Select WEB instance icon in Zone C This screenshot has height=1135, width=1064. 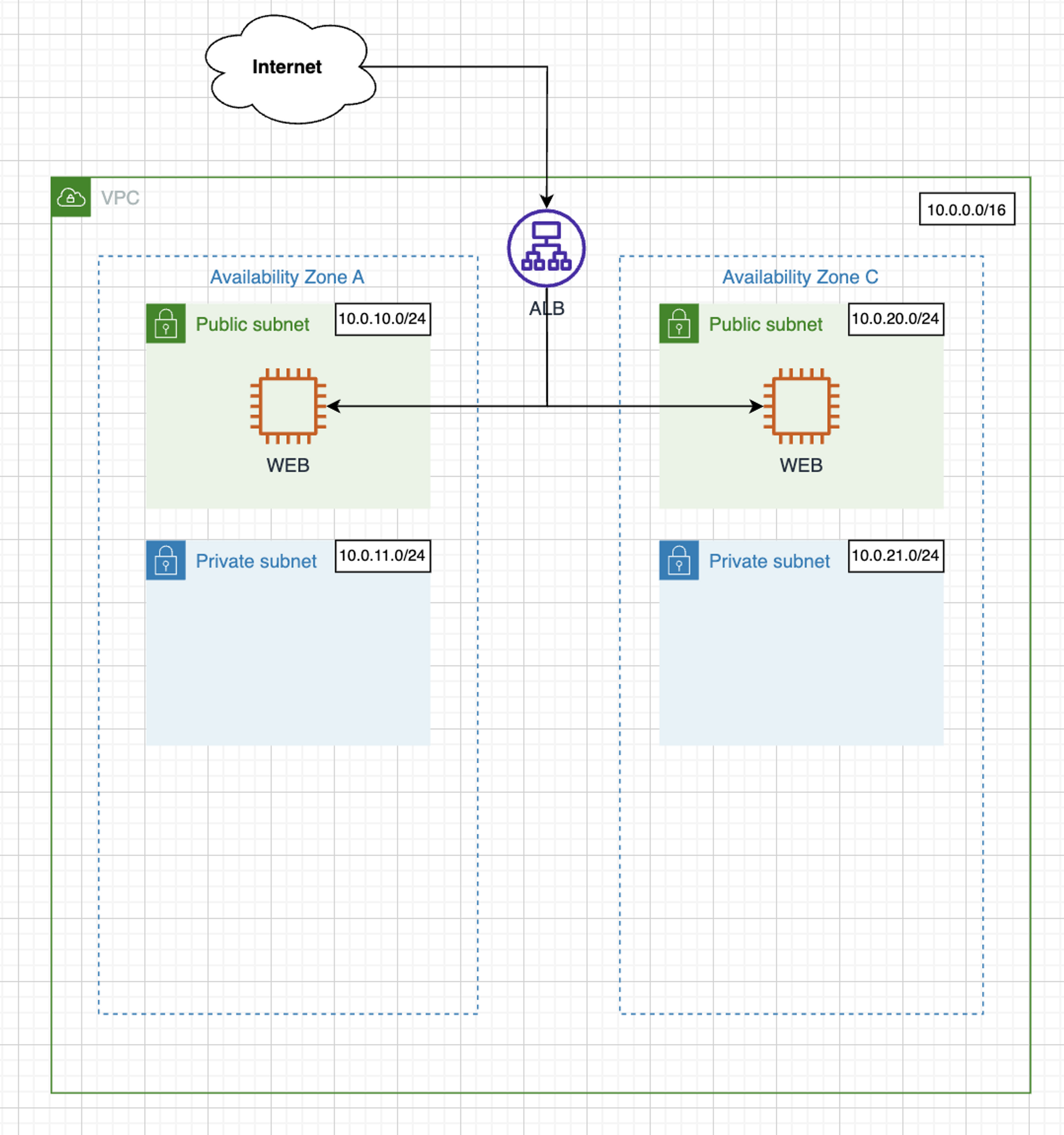coord(801,406)
